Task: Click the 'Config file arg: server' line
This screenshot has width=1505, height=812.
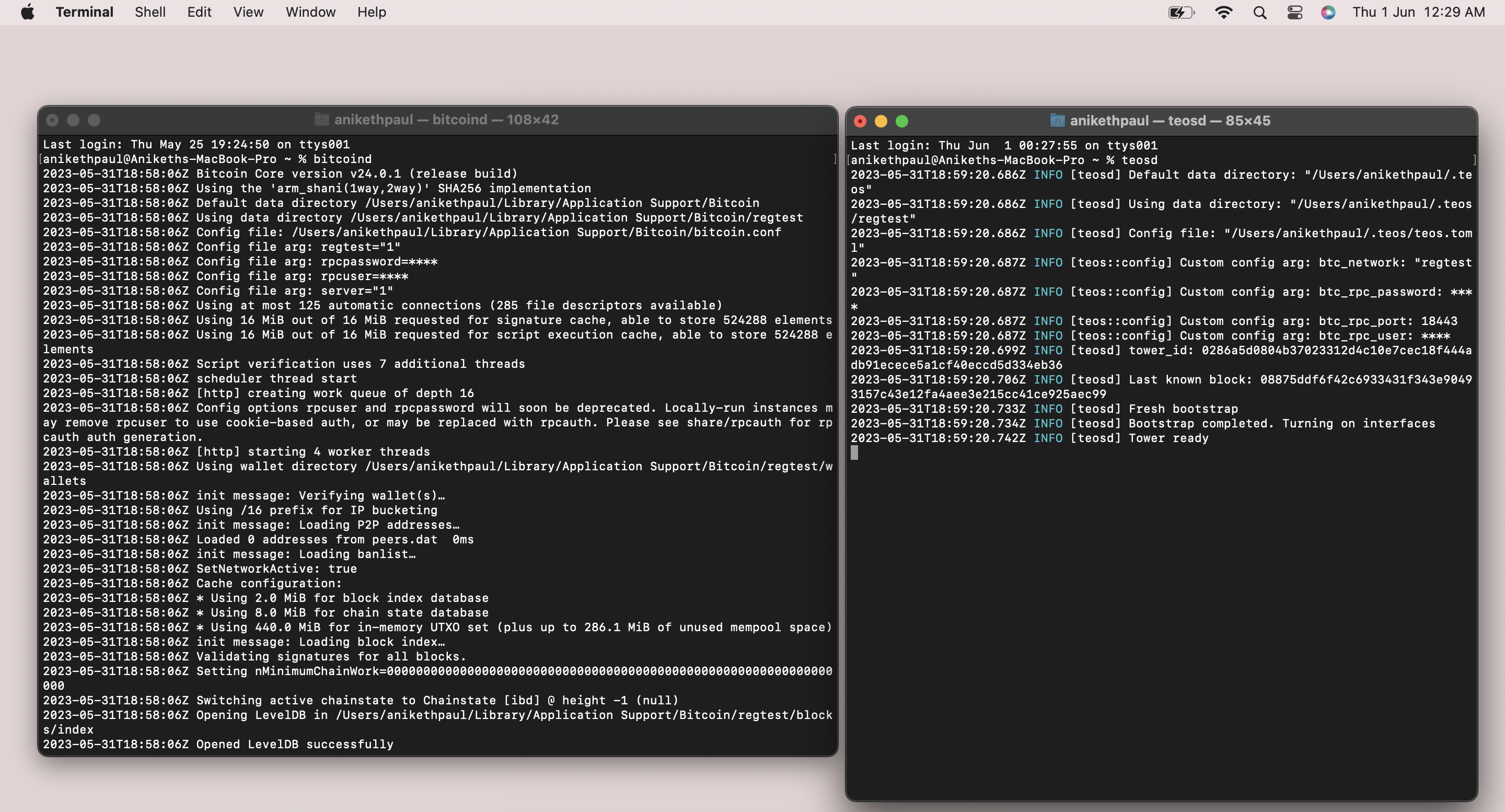Action: point(218,291)
